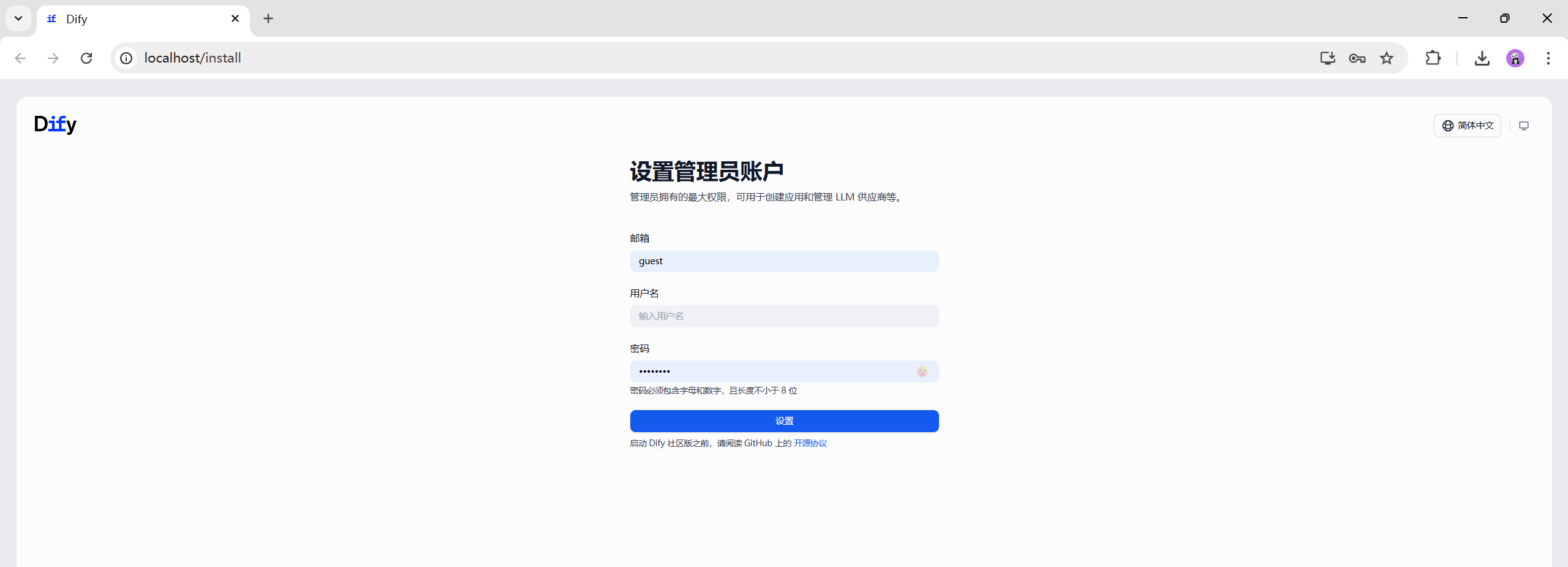The image size is (1568, 567).
Task: Click the extensions puzzle icon in toolbar
Action: 1433,58
